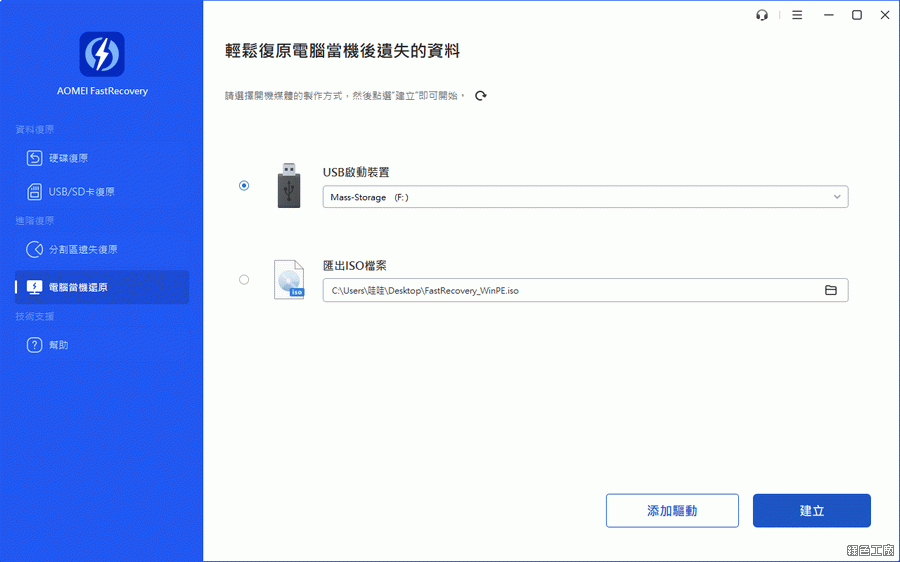
Task: Click the 建立 button
Action: [x=811, y=510]
